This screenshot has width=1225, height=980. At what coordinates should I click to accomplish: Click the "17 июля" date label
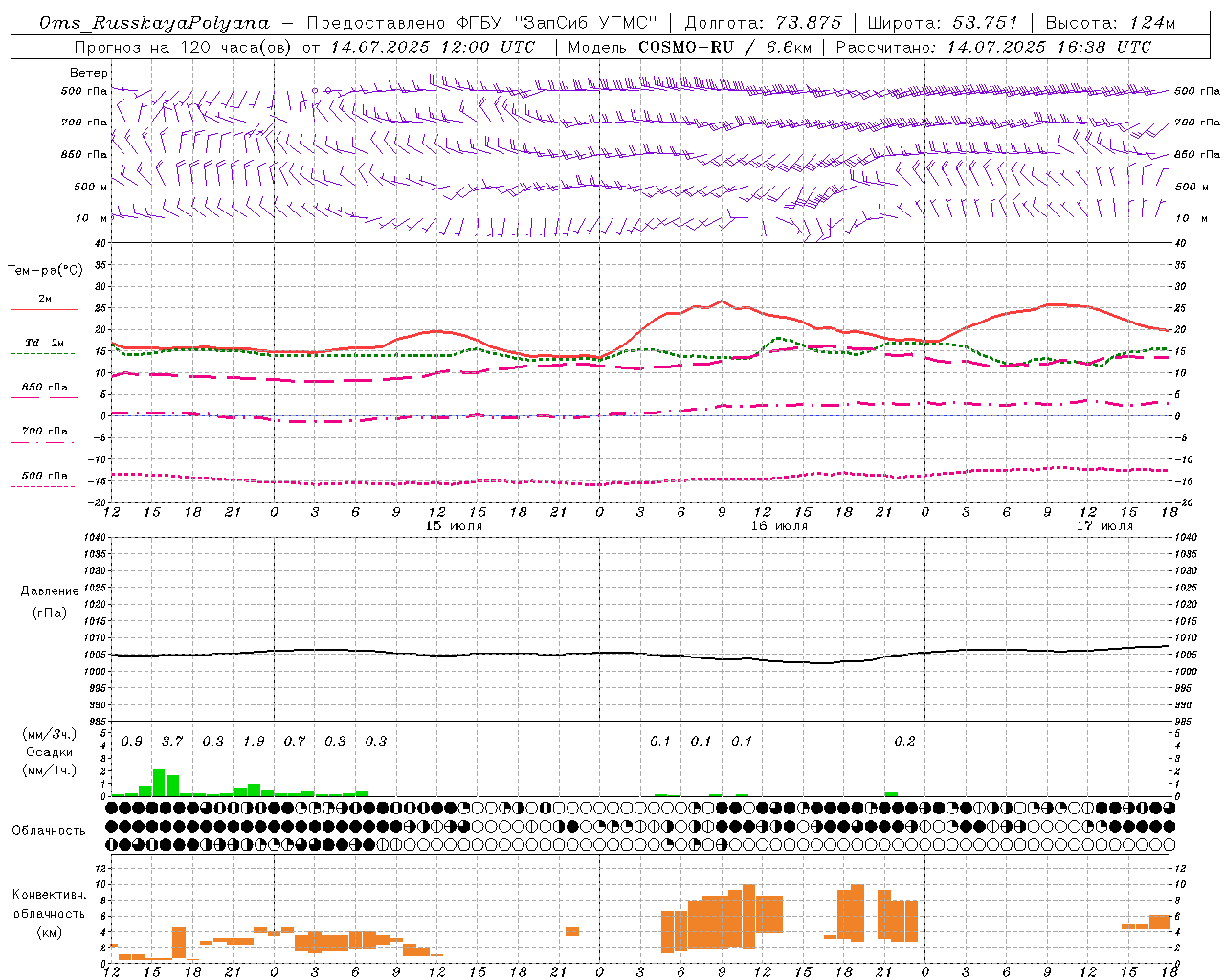[x=1104, y=526]
